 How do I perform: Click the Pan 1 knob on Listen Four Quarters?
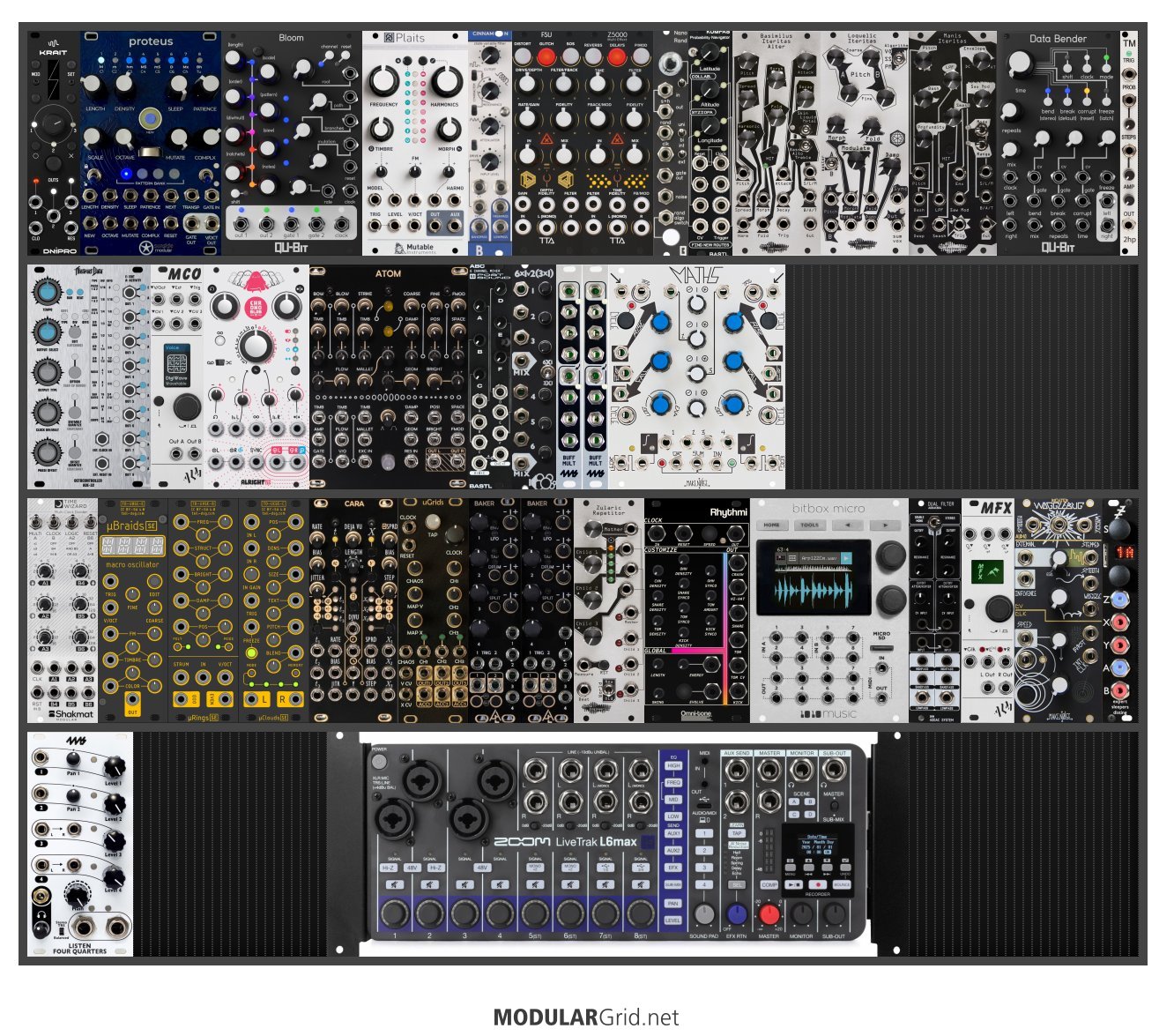(x=73, y=760)
